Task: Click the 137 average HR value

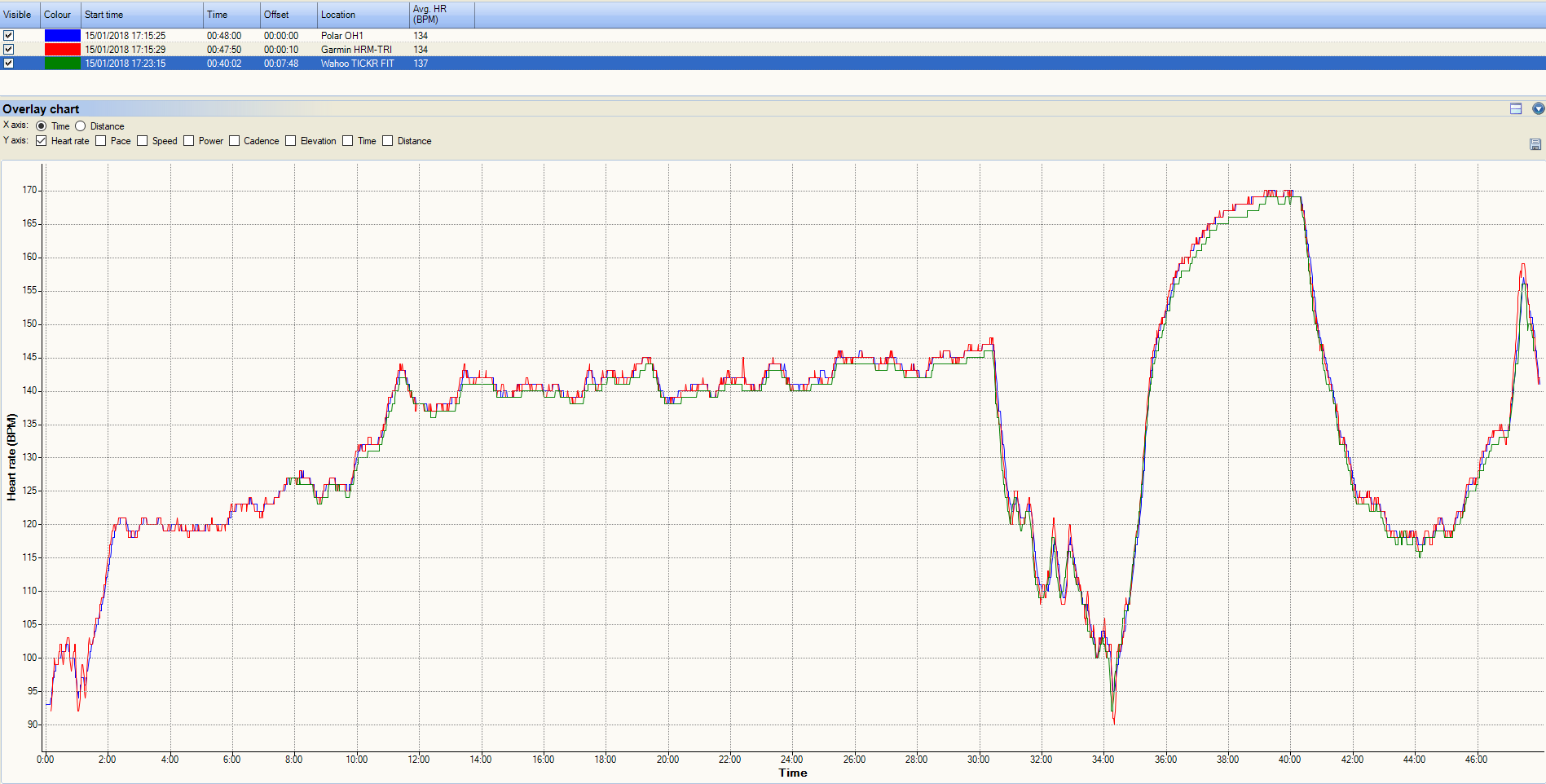Action: point(421,64)
